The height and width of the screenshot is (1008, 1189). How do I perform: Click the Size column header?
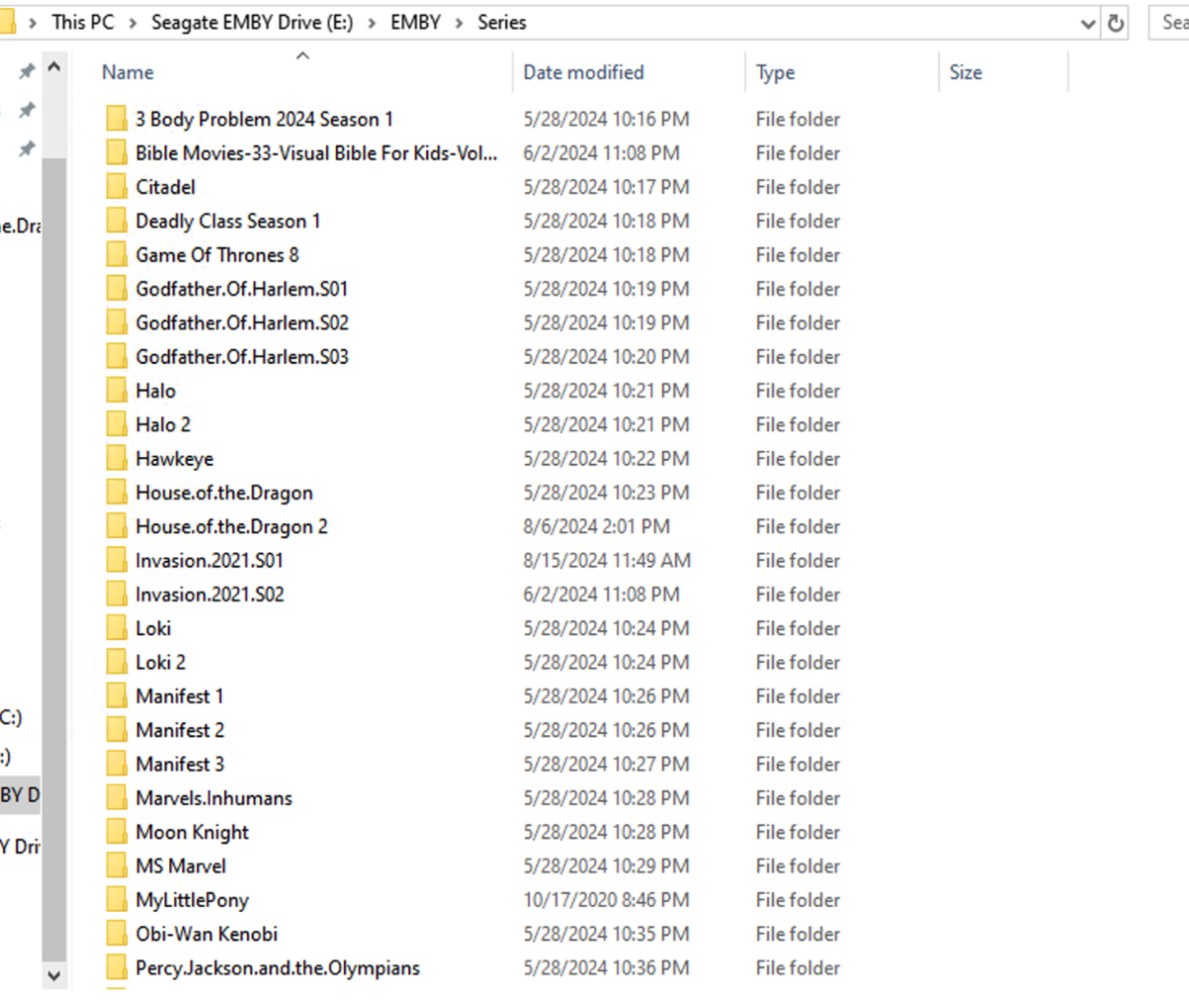965,71
